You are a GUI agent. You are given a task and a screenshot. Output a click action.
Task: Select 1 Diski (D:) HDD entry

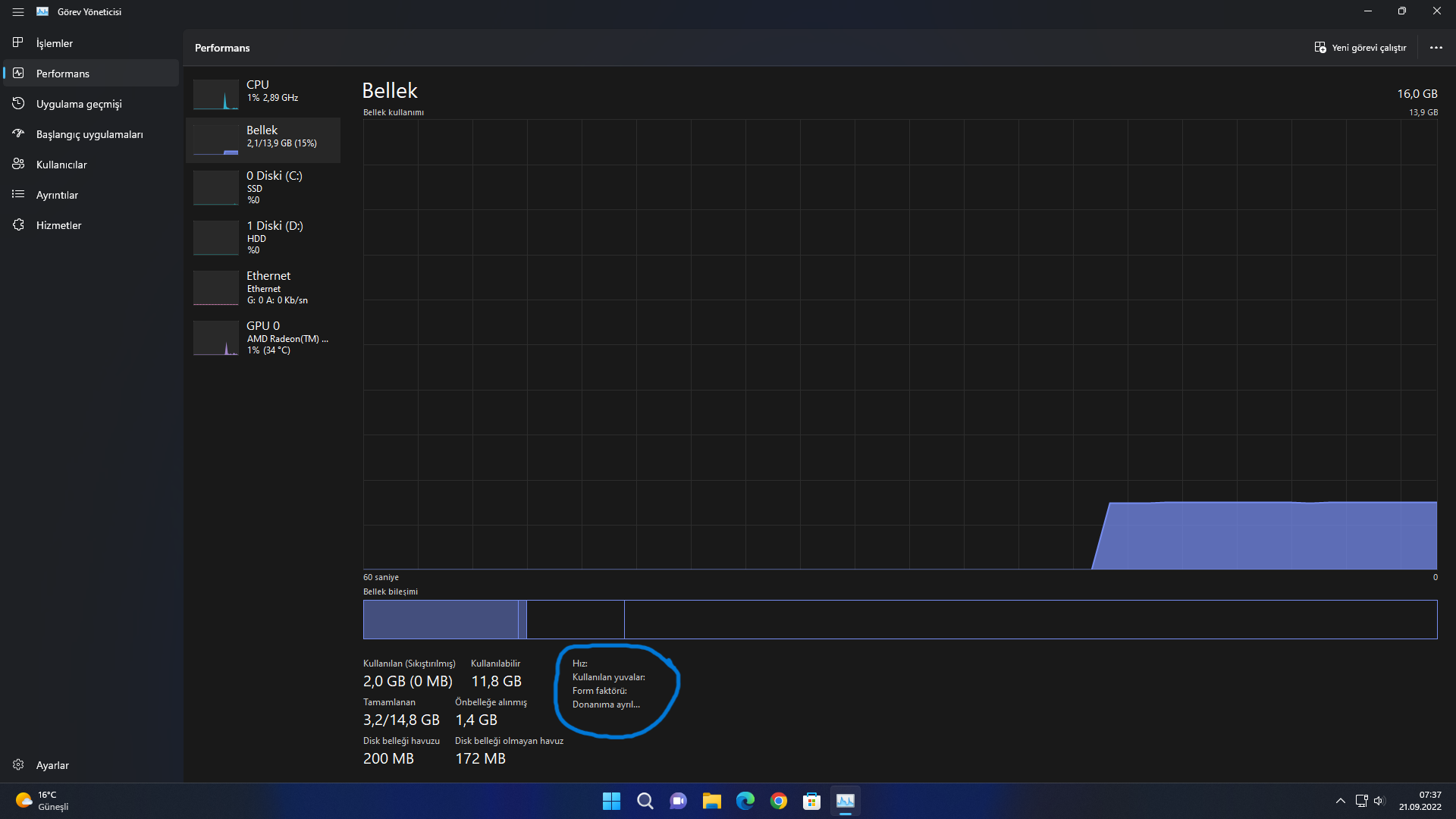[x=263, y=237]
